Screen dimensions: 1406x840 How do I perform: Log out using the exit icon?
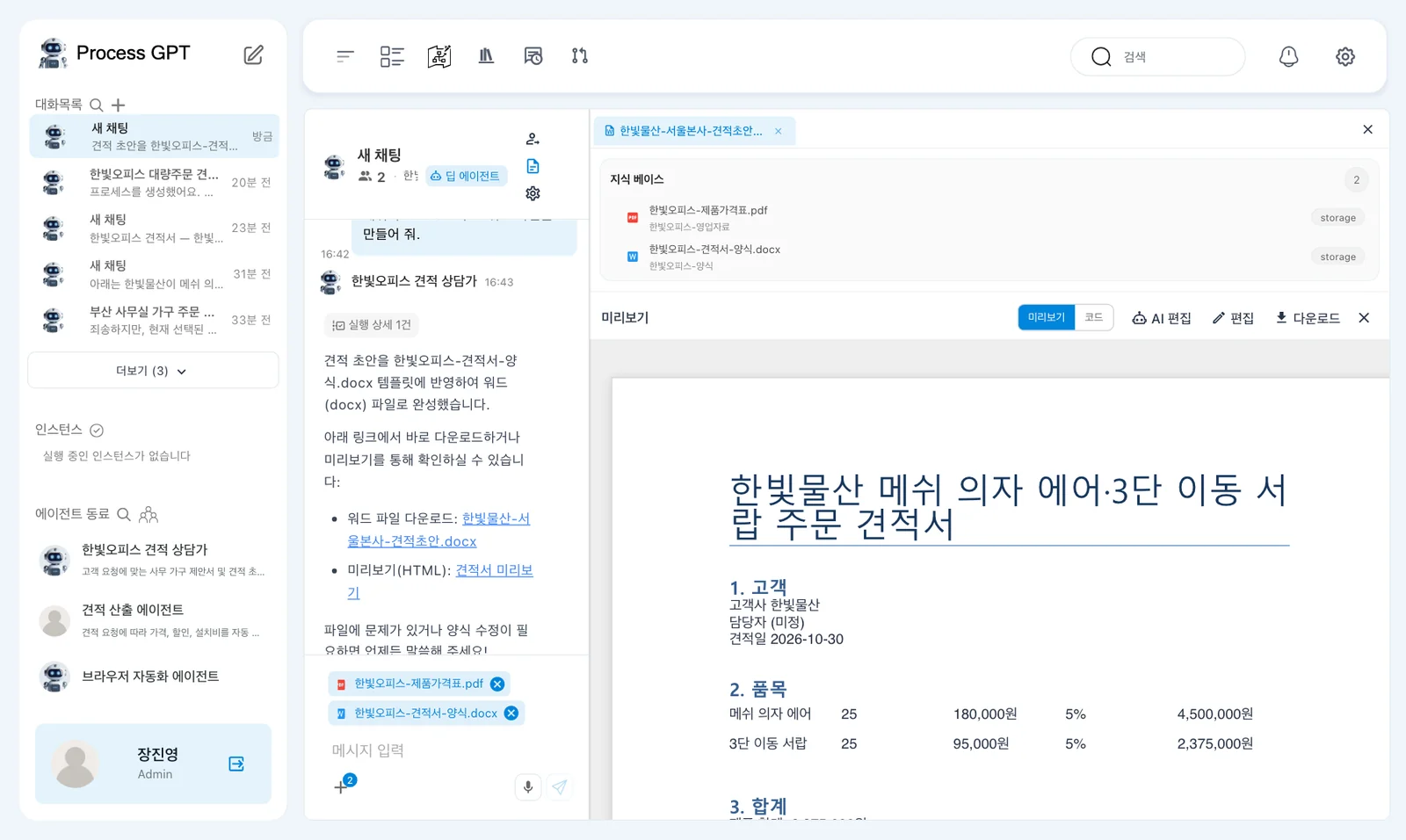click(236, 764)
